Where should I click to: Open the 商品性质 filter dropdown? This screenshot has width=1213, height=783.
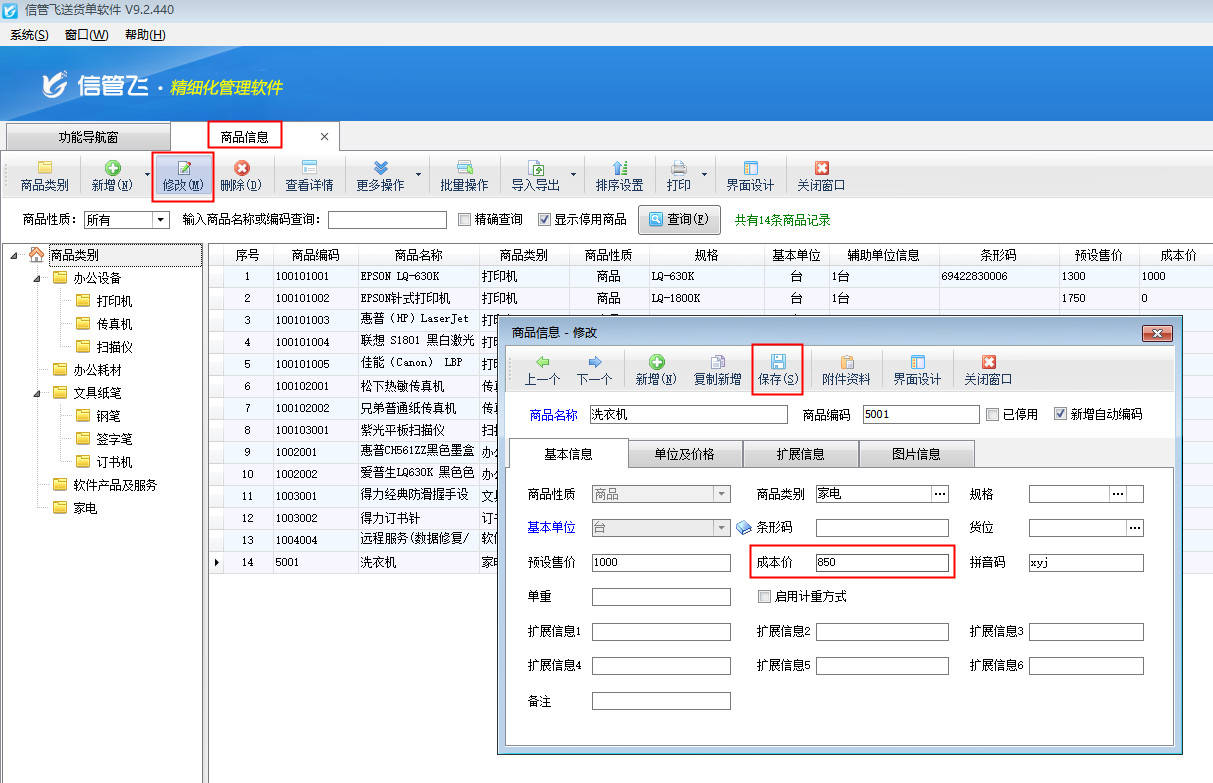(160, 220)
